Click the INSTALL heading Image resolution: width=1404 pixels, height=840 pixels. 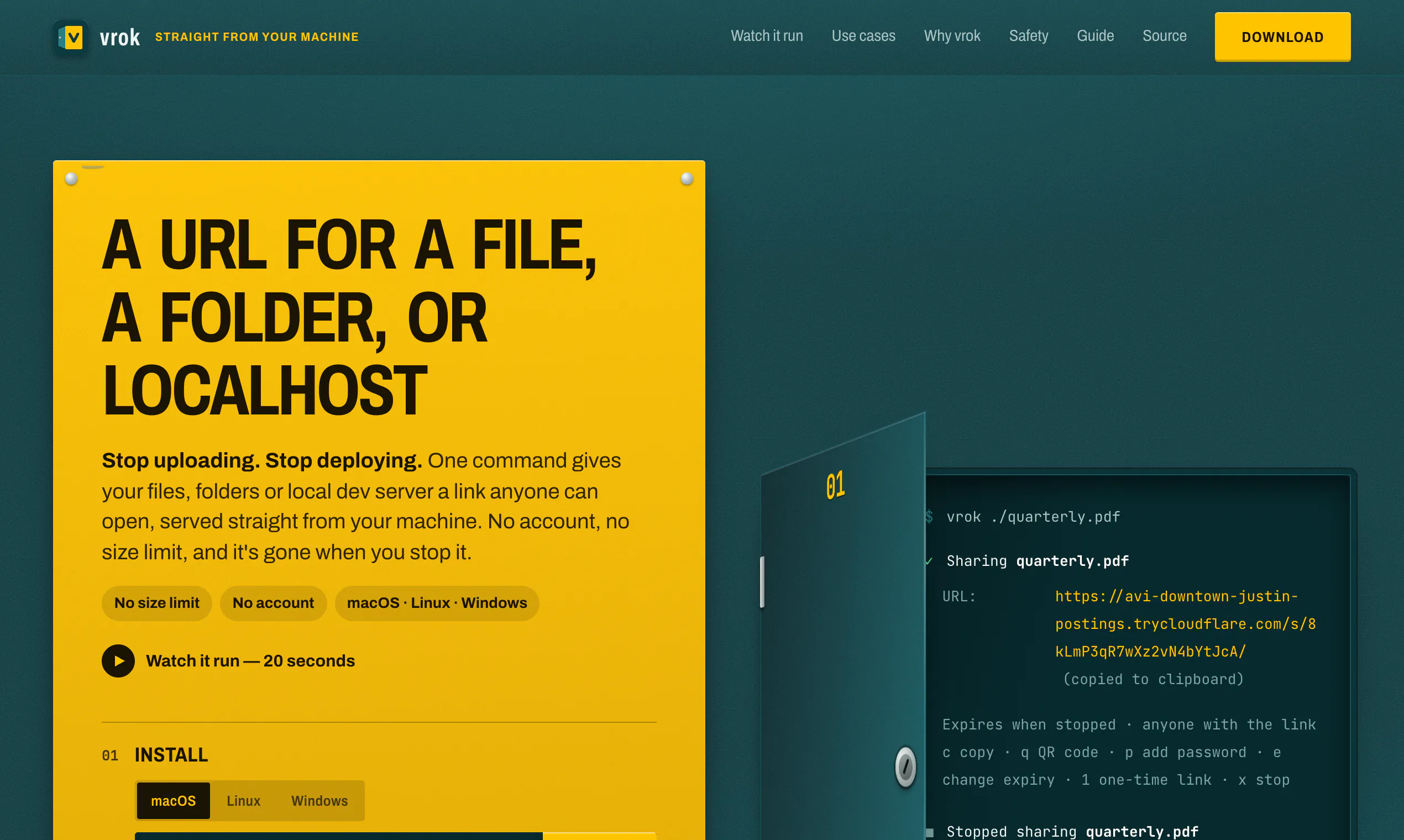pos(171,754)
